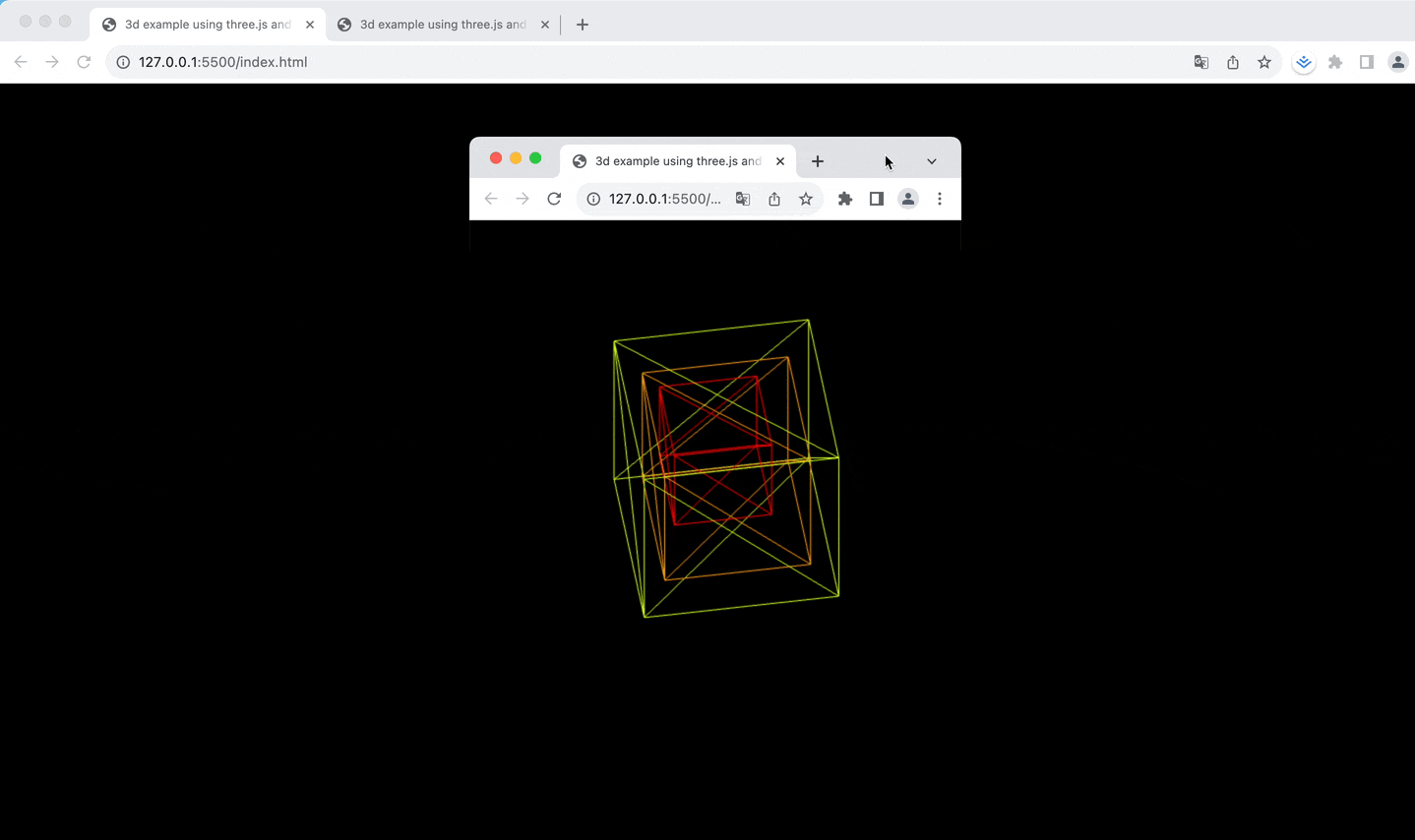
Task: Open the Share icon in the inner window's toolbar
Action: click(x=774, y=198)
